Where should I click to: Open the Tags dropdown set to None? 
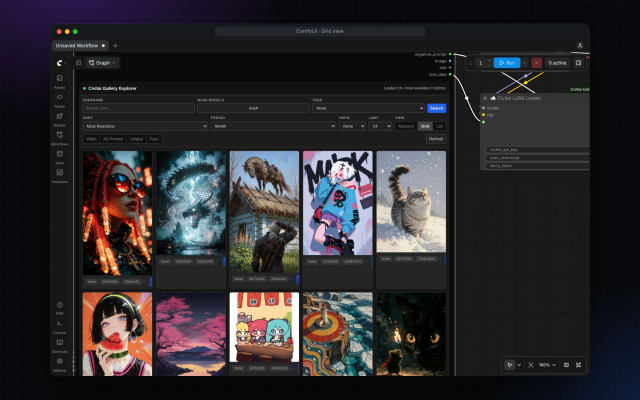coord(369,108)
